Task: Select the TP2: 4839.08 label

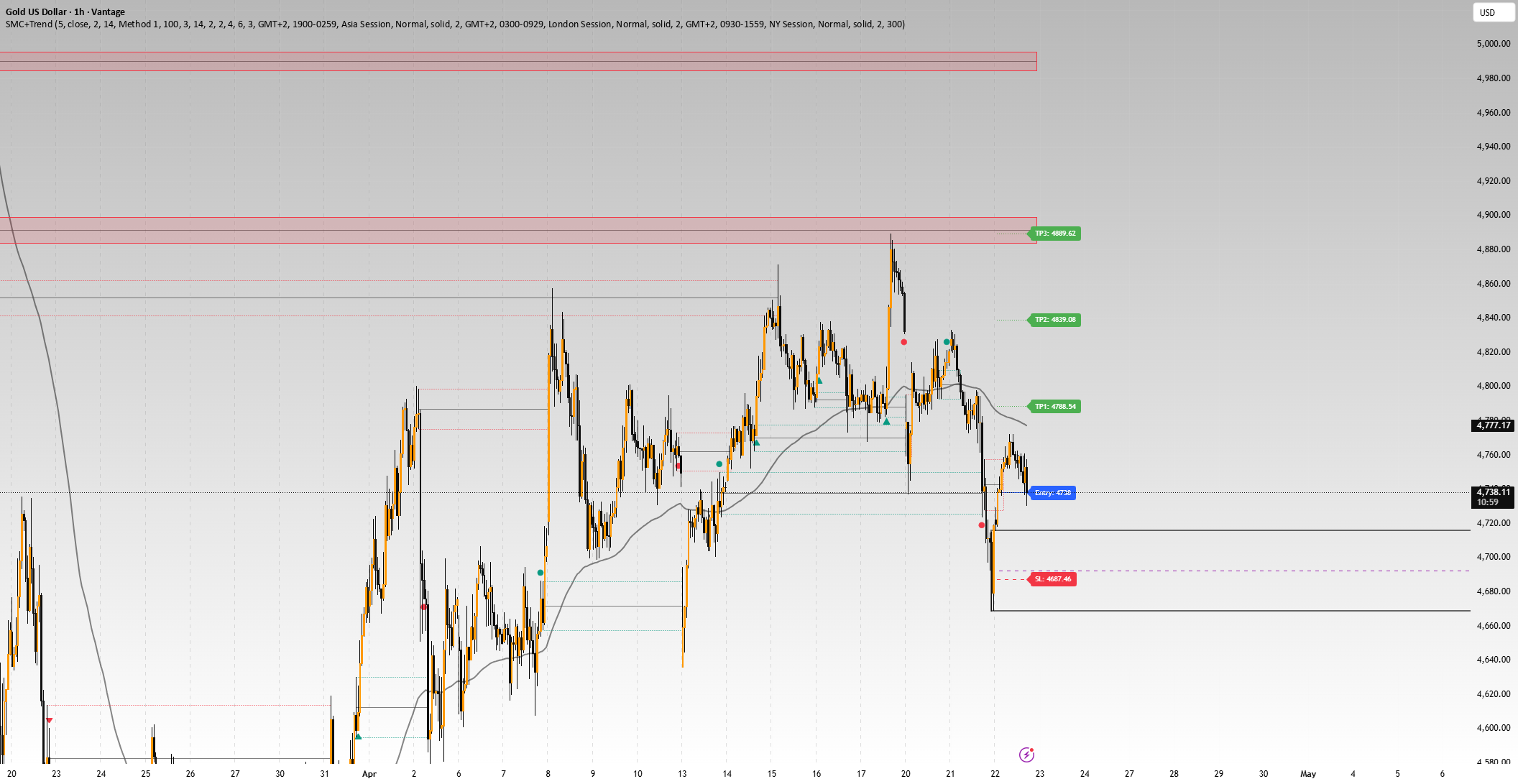Action: click(1054, 320)
